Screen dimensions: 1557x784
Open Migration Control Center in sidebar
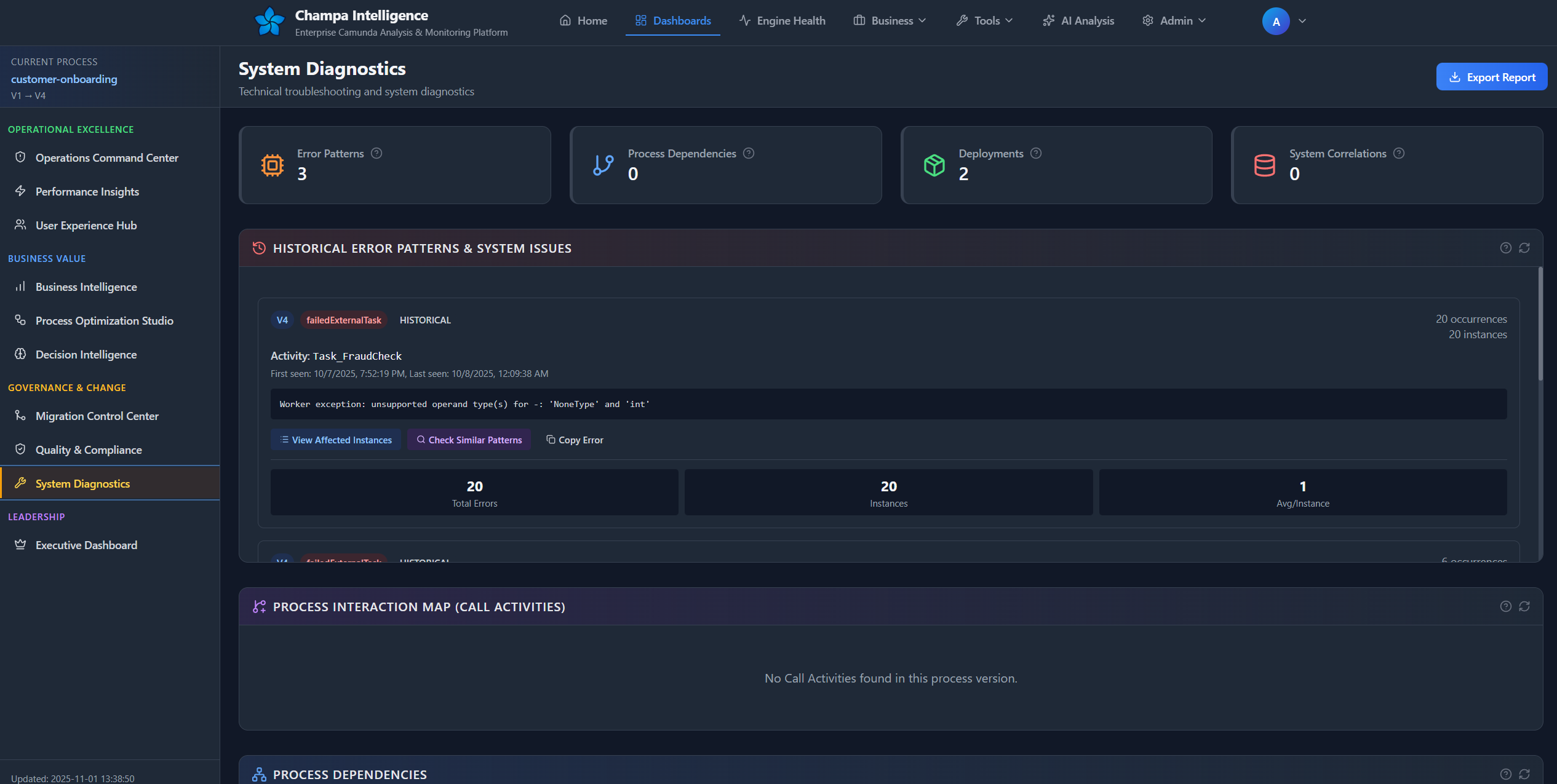pyautogui.click(x=97, y=416)
